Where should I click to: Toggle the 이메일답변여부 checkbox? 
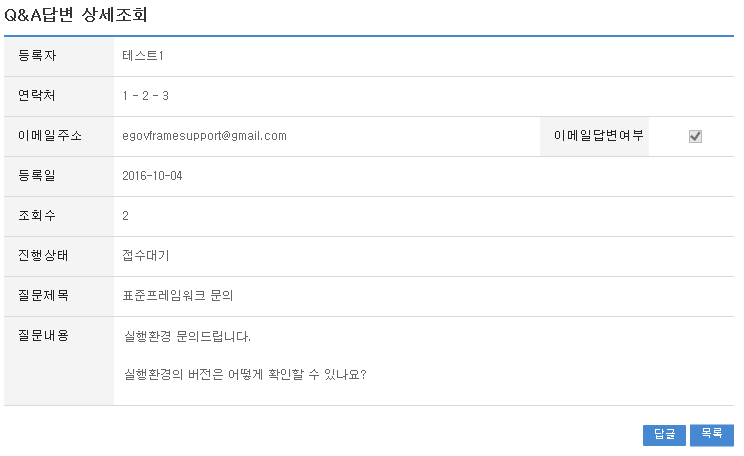pos(695,136)
